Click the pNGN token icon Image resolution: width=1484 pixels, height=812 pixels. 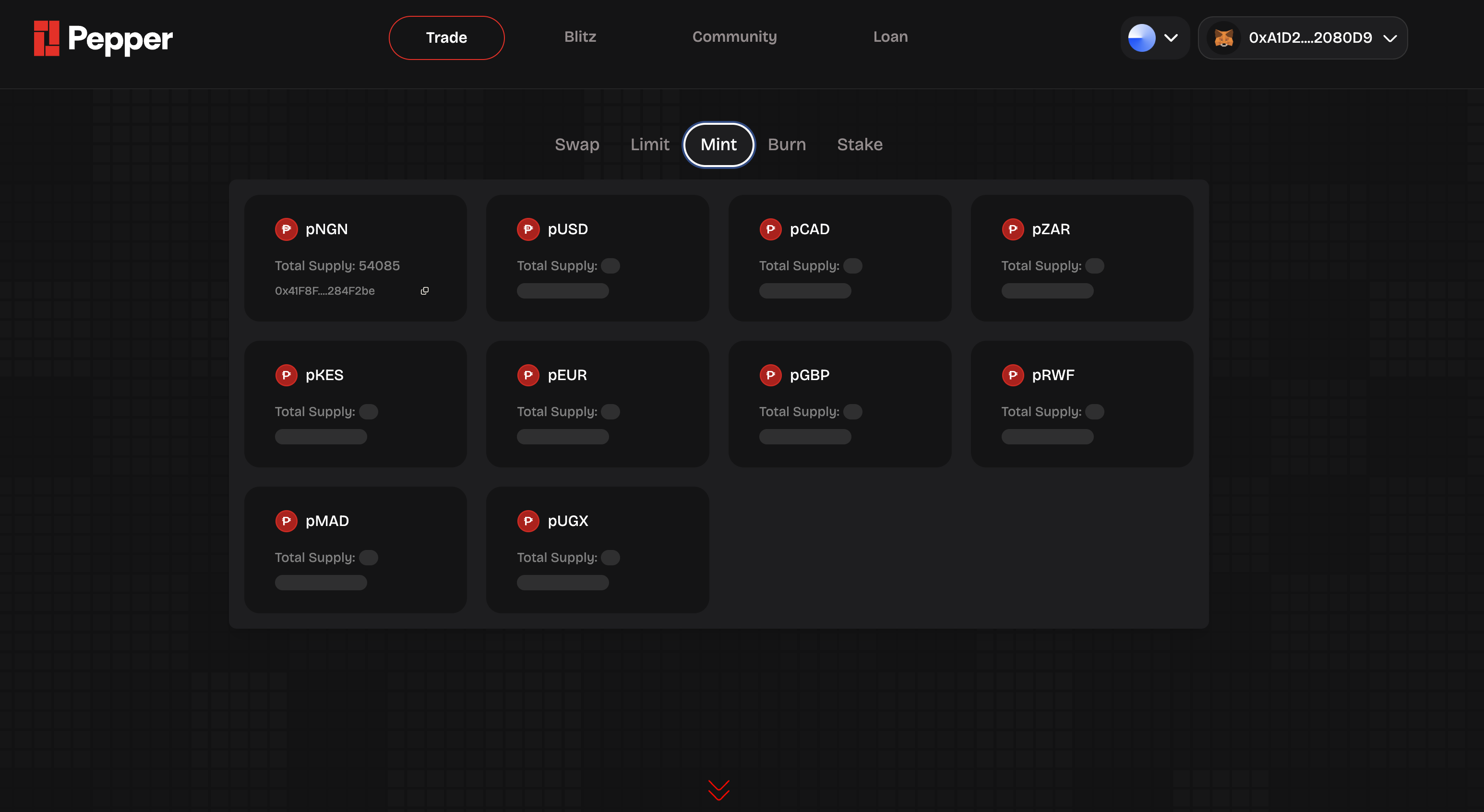(x=286, y=229)
